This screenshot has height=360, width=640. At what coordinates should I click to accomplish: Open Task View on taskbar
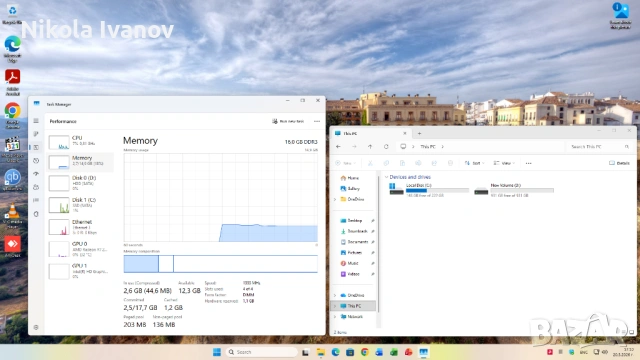click(305, 352)
